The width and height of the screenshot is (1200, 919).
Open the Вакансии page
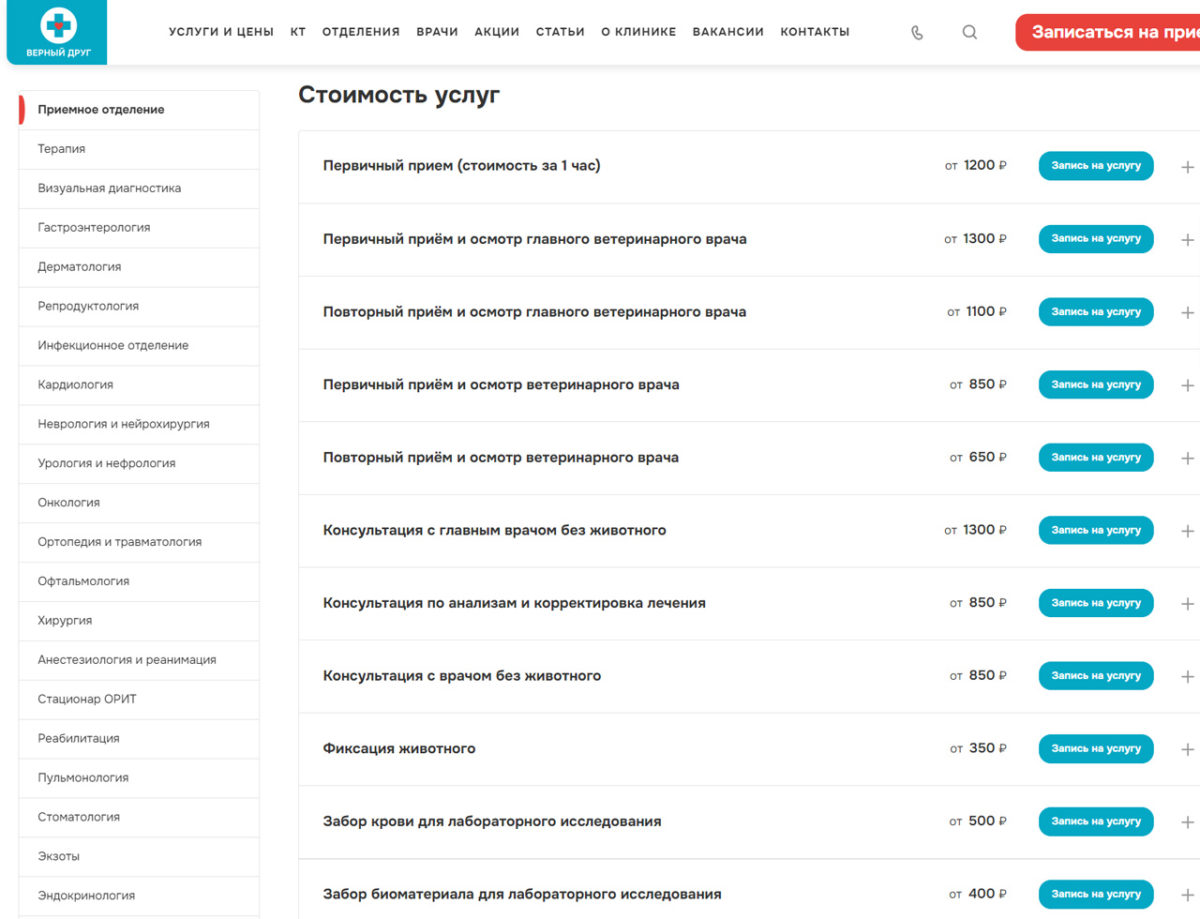[728, 32]
